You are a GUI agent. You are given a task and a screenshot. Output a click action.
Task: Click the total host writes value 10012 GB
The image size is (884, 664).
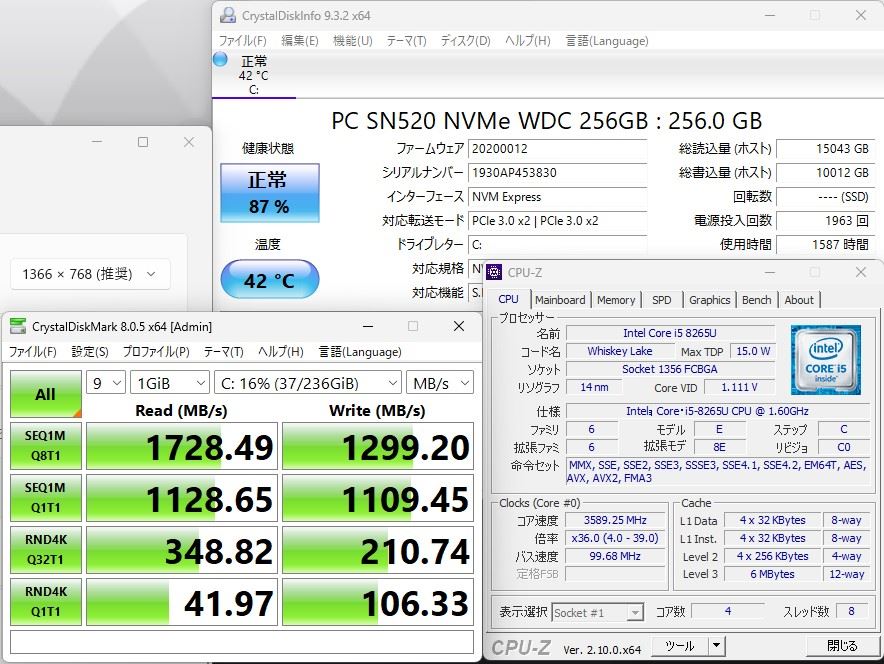point(825,172)
